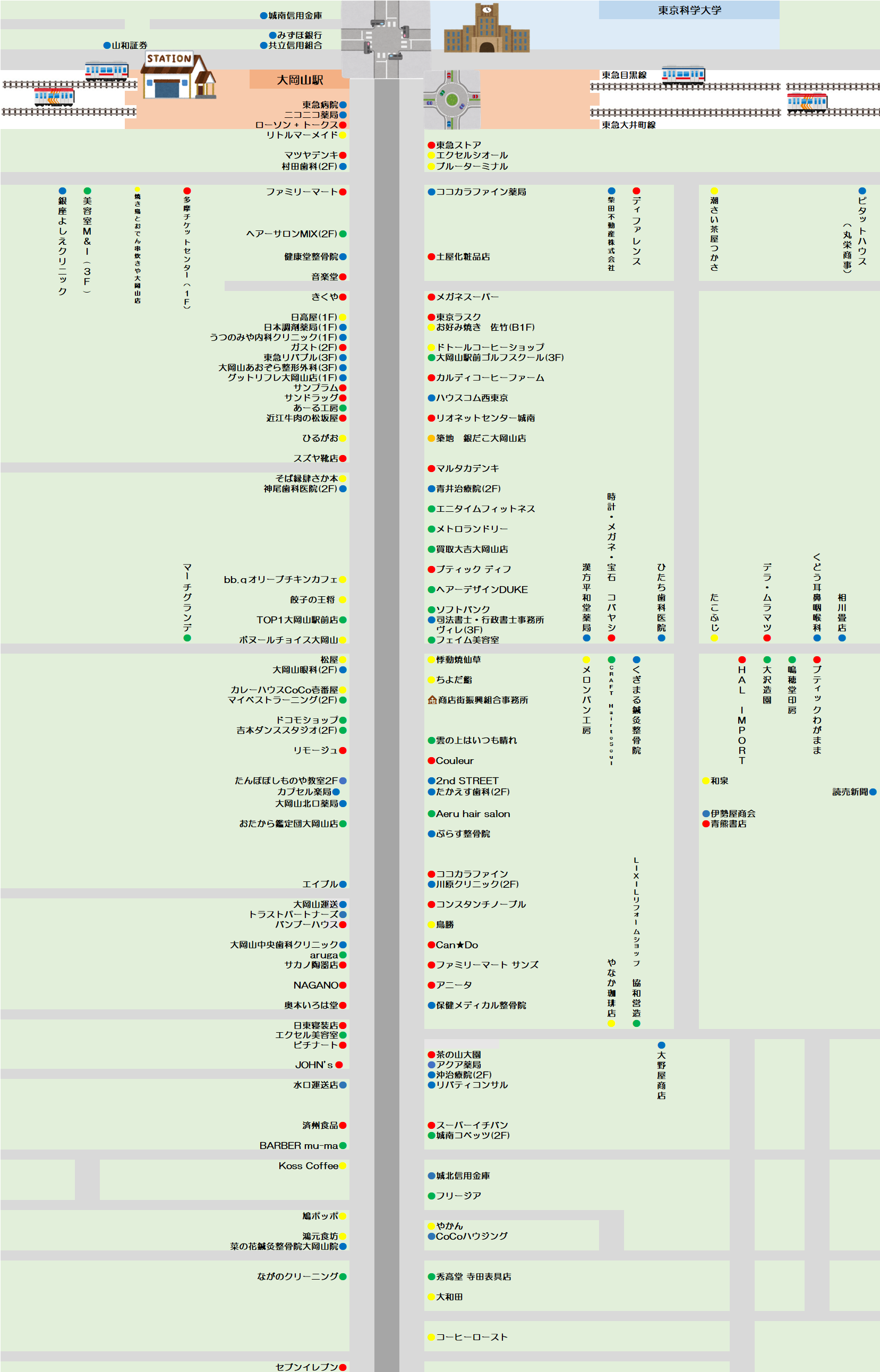Click the house icon beside 商店街振興組合事務所
The image size is (880, 1372).
(x=432, y=700)
